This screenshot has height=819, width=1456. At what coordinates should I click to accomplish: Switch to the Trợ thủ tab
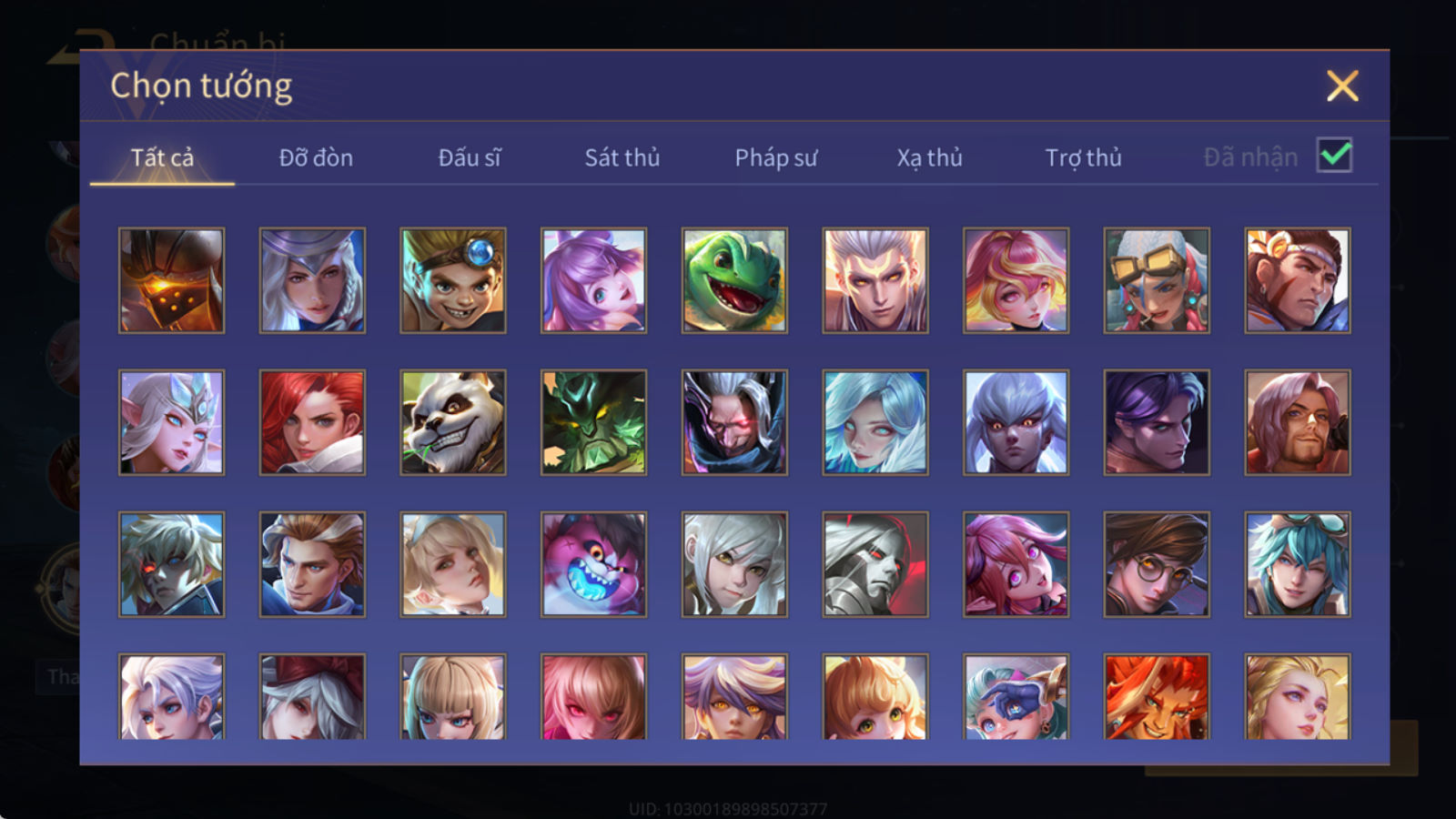coord(1083,157)
